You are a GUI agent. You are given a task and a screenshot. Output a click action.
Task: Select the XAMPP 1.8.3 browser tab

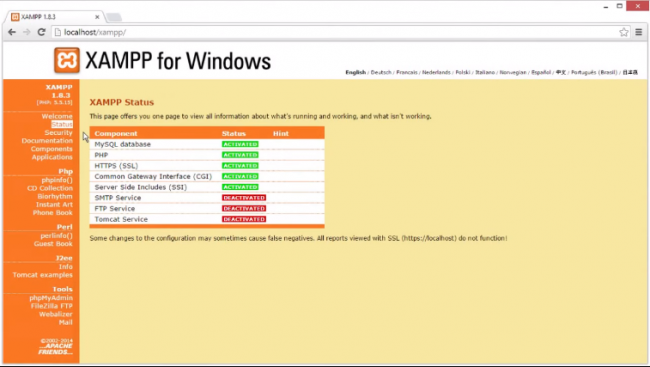pyautogui.click(x=55, y=17)
